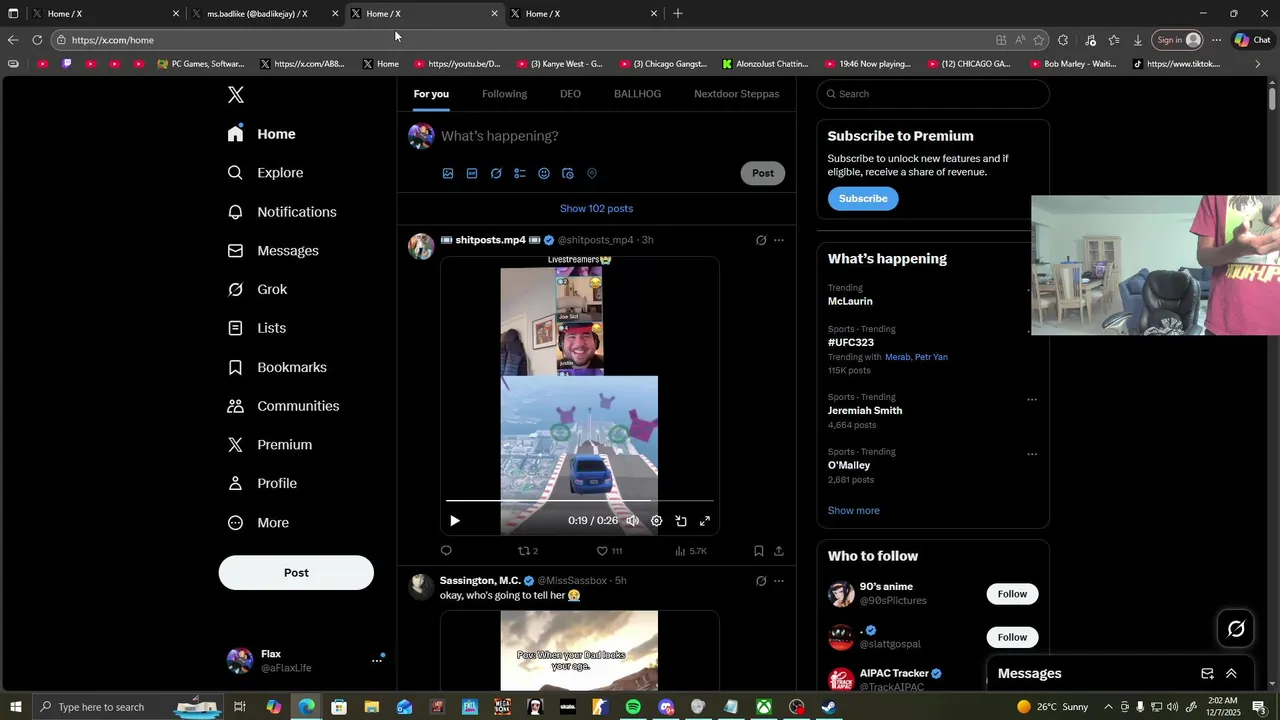Follow the @slattgospal account
The height and width of the screenshot is (720, 1280).
click(x=1012, y=637)
